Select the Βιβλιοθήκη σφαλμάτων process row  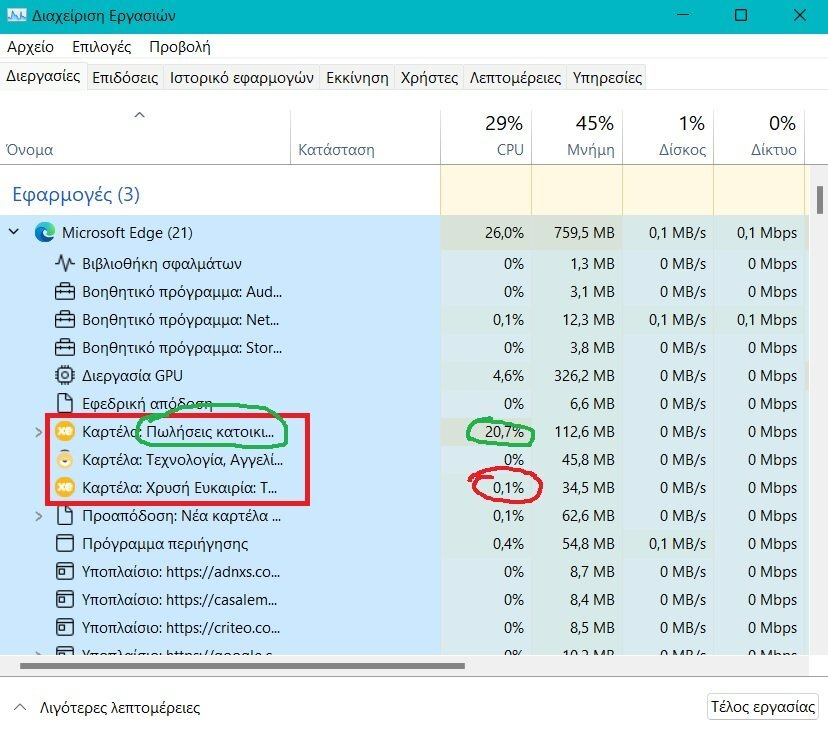pyautogui.click(x=404, y=263)
